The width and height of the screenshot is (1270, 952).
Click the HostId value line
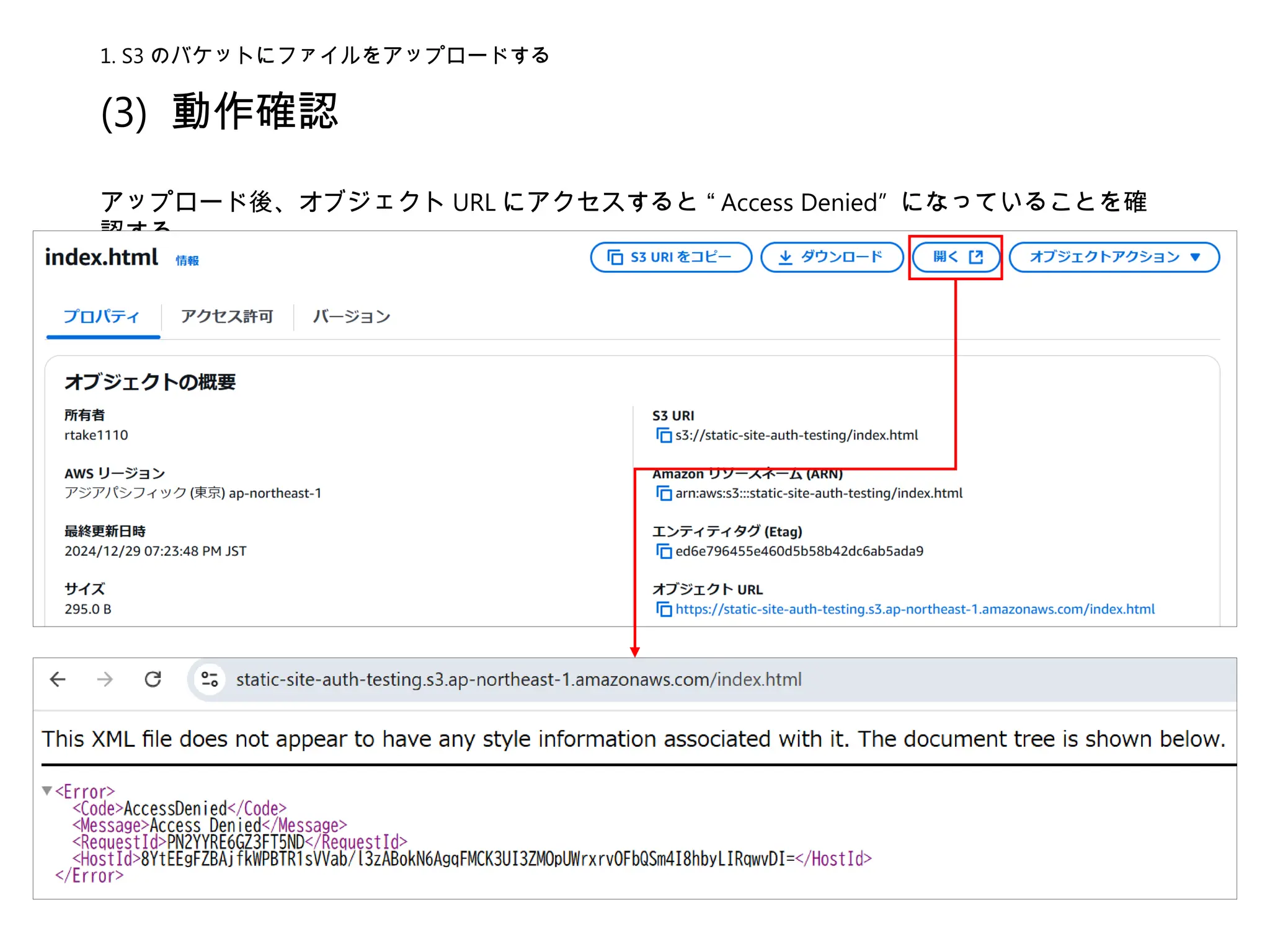point(473,859)
